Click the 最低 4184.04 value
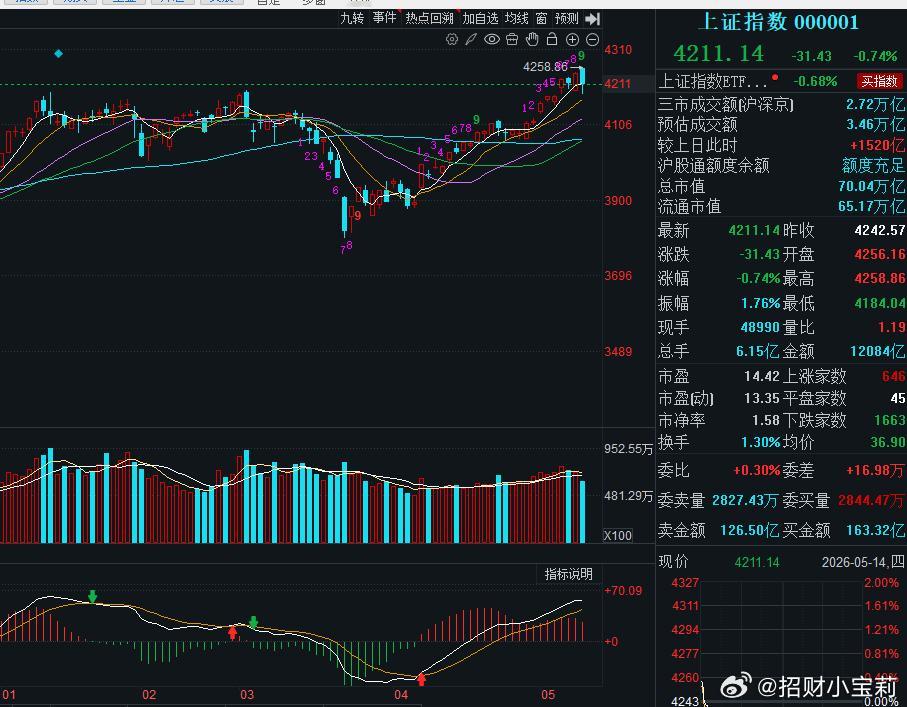907x707 pixels. [x=879, y=303]
